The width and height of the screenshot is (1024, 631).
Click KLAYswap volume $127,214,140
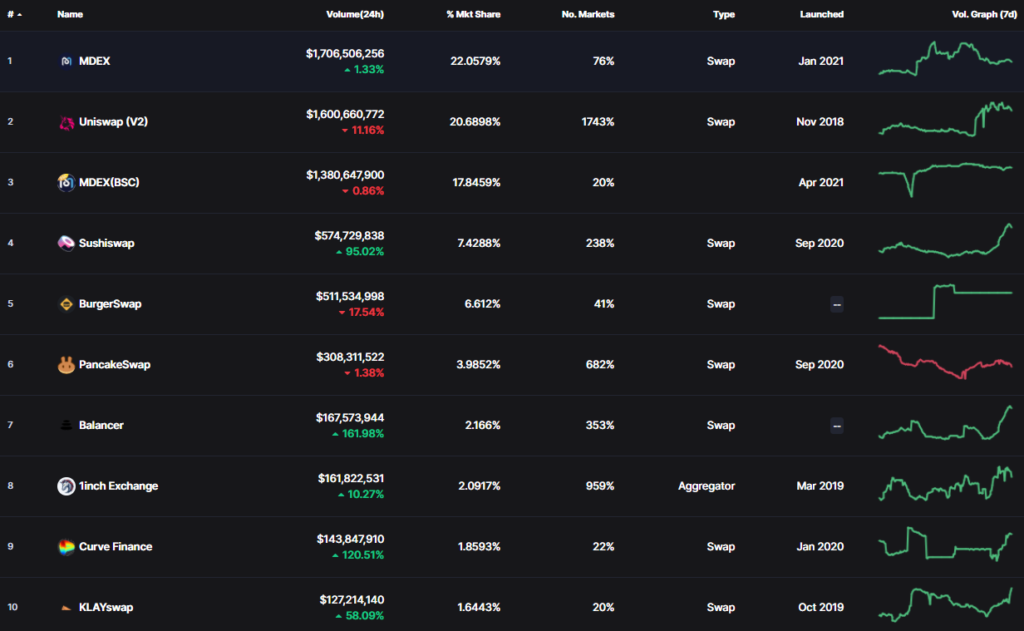tap(351, 600)
